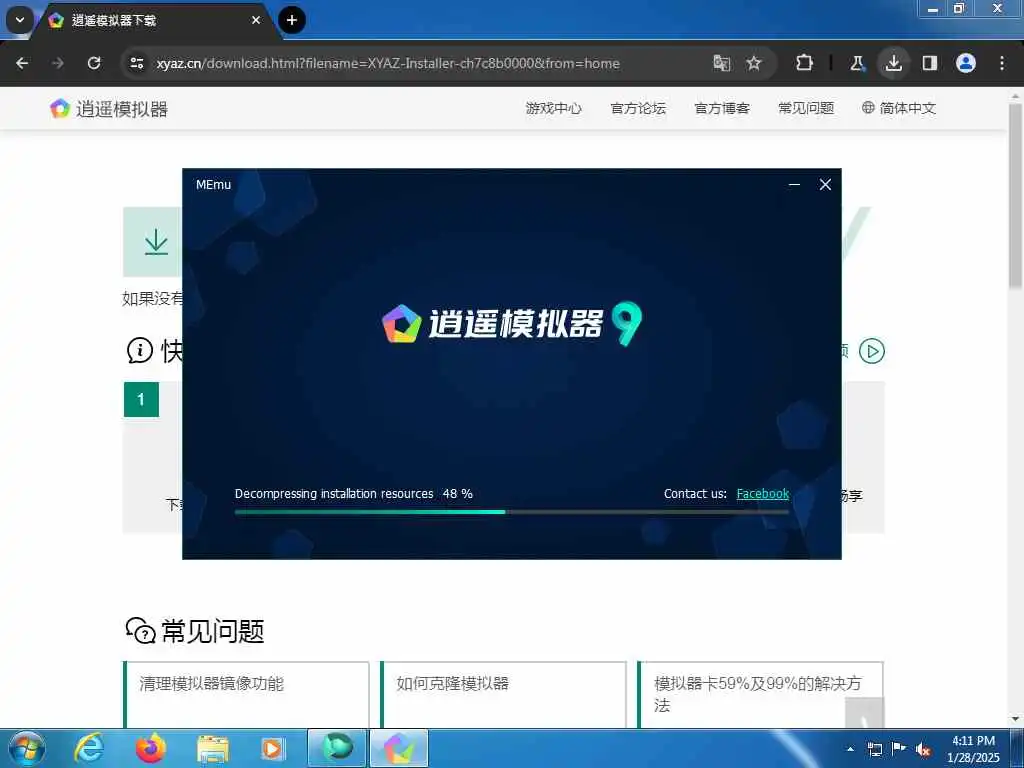Open the Windows Start menu
This screenshot has height=768, width=1024.
[x=26, y=748]
